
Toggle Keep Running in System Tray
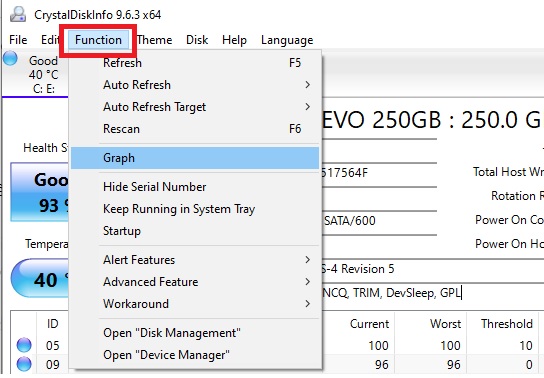tap(195, 209)
